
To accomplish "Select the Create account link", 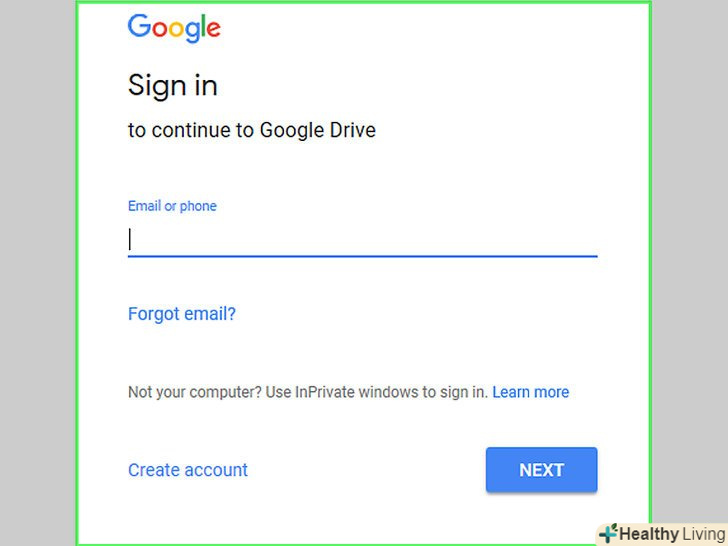I will (x=188, y=470).
